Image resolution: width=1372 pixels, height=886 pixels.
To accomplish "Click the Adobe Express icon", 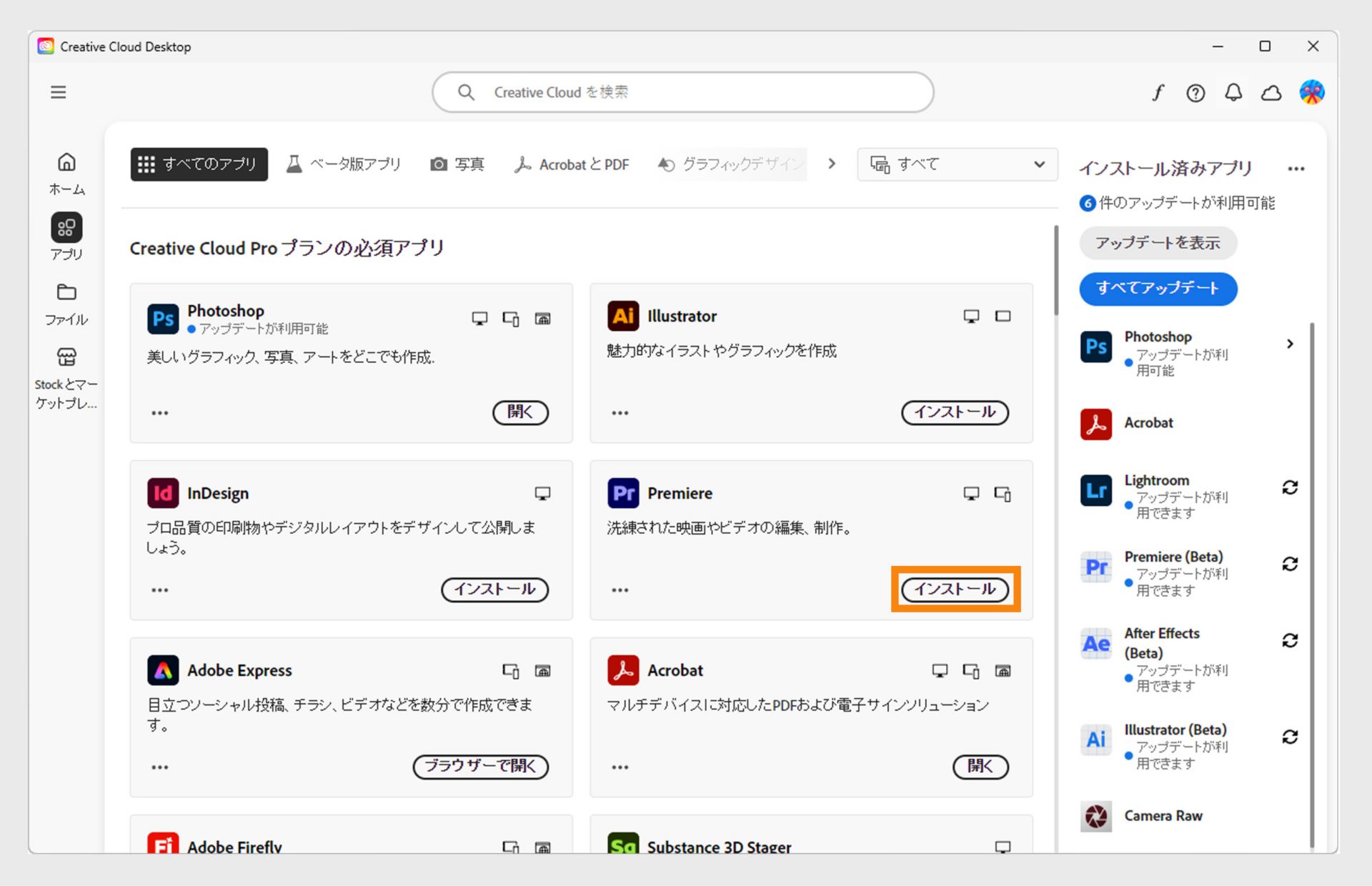I will [163, 670].
